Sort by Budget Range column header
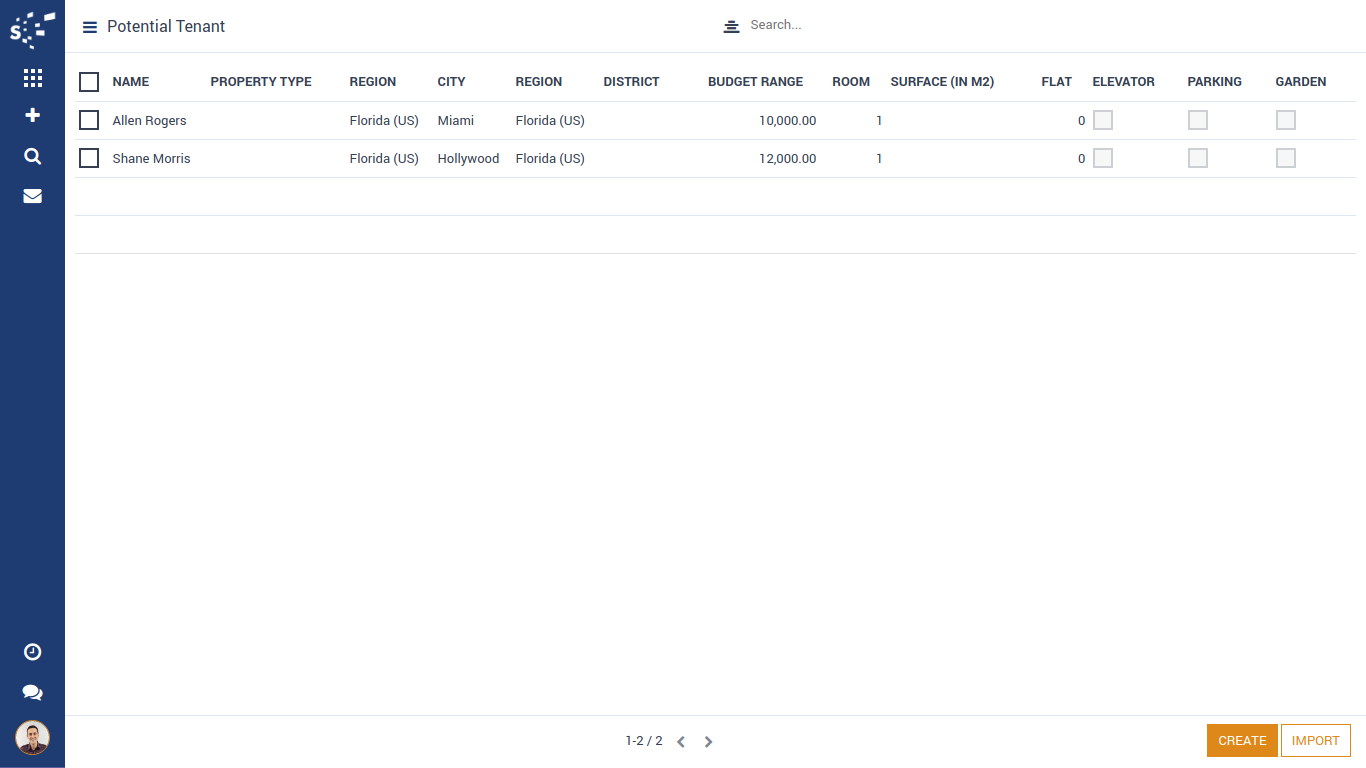 click(x=755, y=82)
